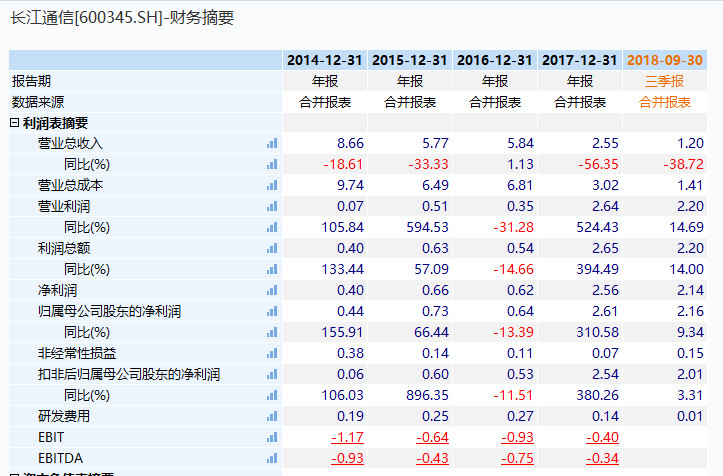Select the 2017-12-31 column header
This screenshot has width=723, height=476.
pyautogui.click(x=579, y=60)
